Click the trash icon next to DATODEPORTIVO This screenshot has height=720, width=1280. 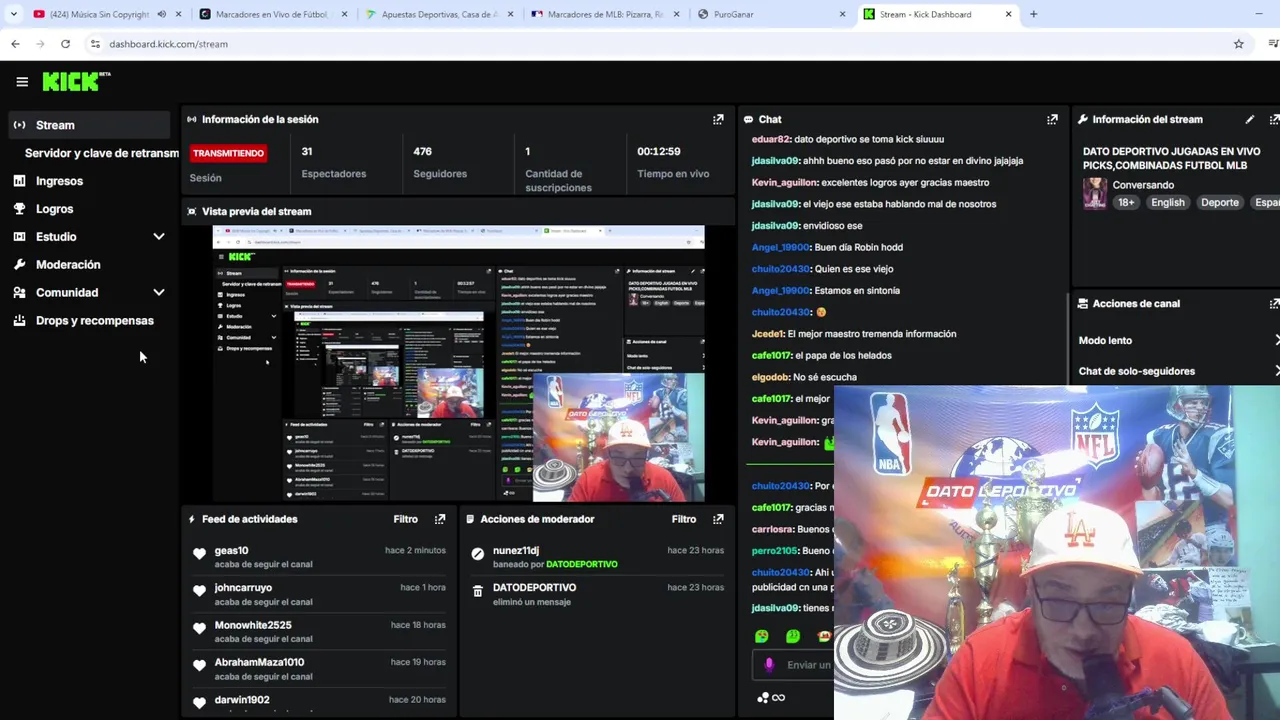pos(477,592)
